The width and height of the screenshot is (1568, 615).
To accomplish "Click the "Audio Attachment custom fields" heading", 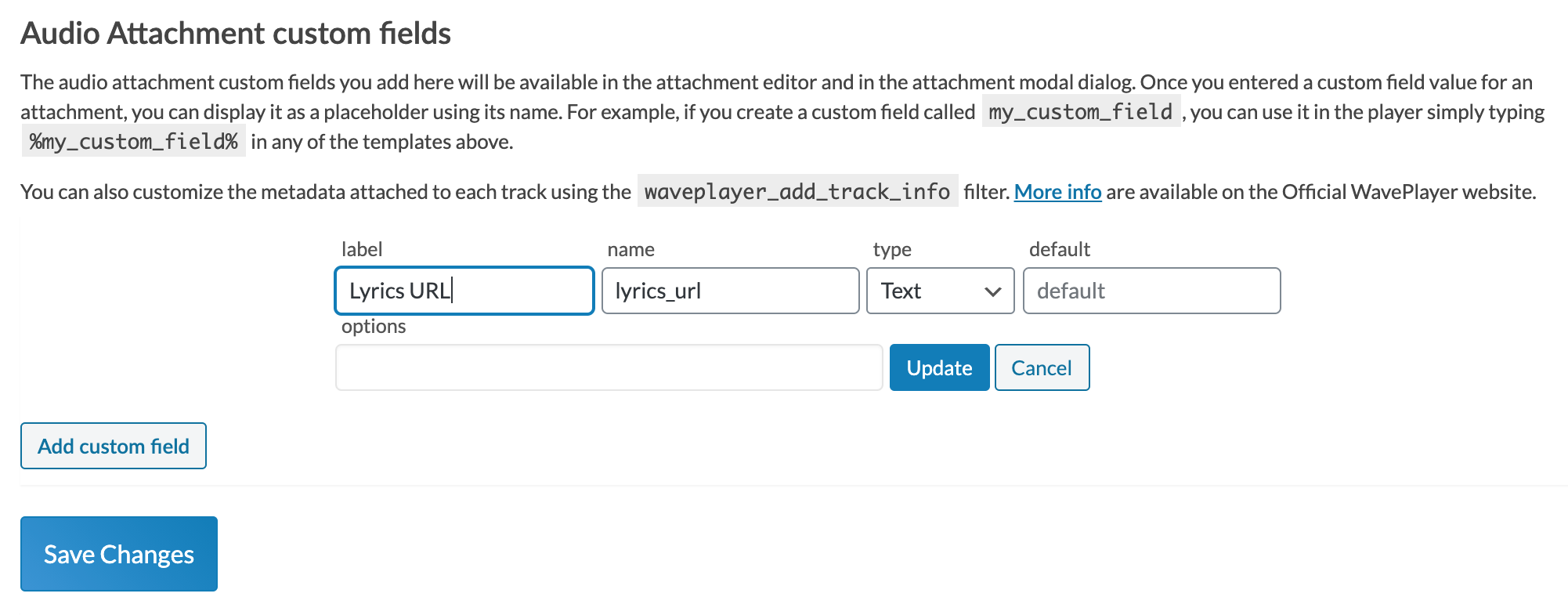I will pos(236,34).
